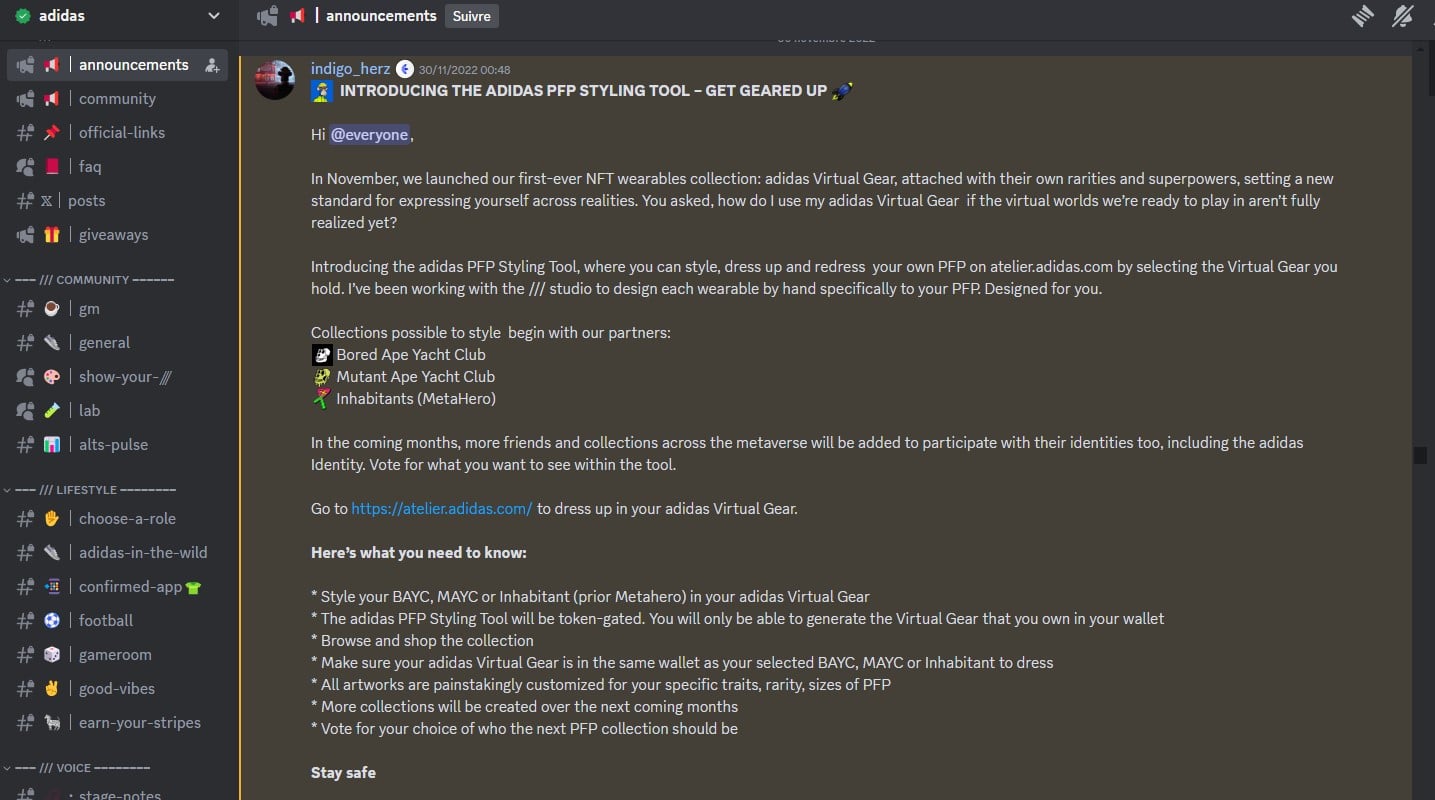
Task: Click the Suivre button
Action: 471,15
